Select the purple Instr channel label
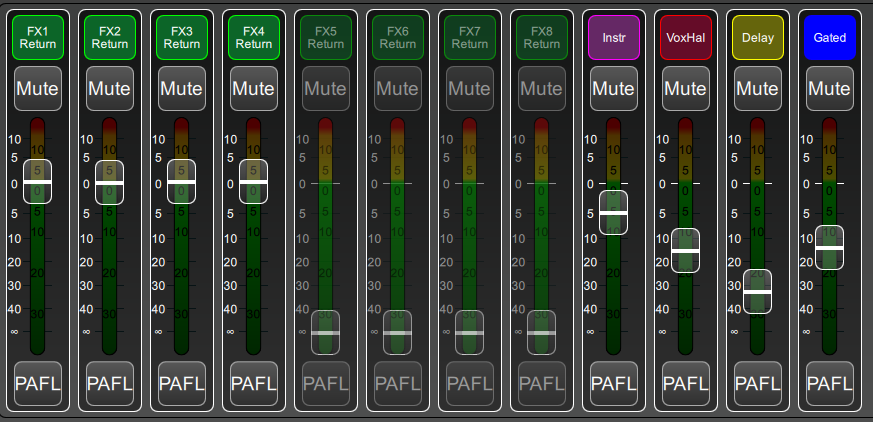873x422 pixels. coord(613,38)
